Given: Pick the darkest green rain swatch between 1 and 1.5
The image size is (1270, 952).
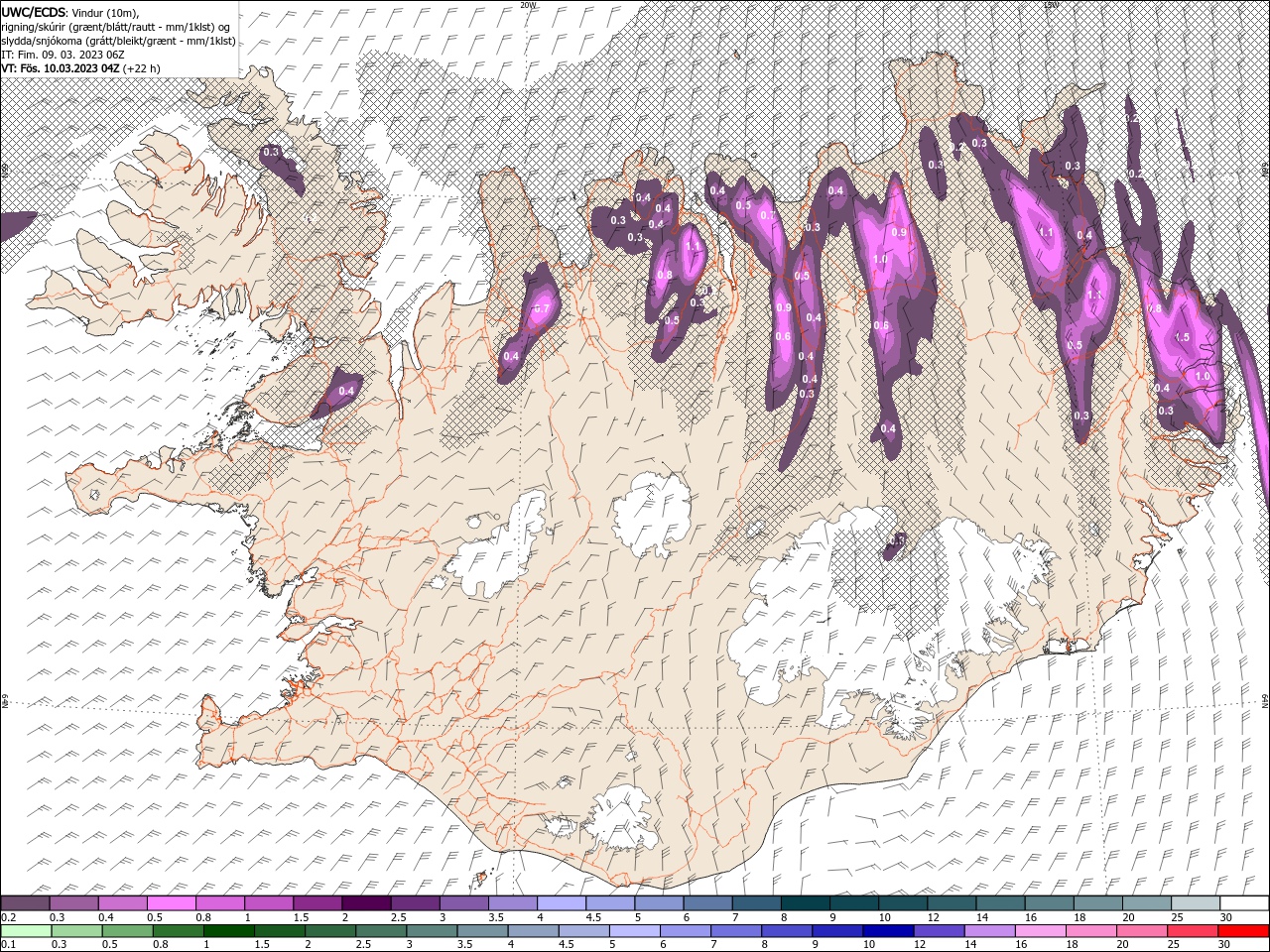Looking at the screenshot, I should click(228, 931).
